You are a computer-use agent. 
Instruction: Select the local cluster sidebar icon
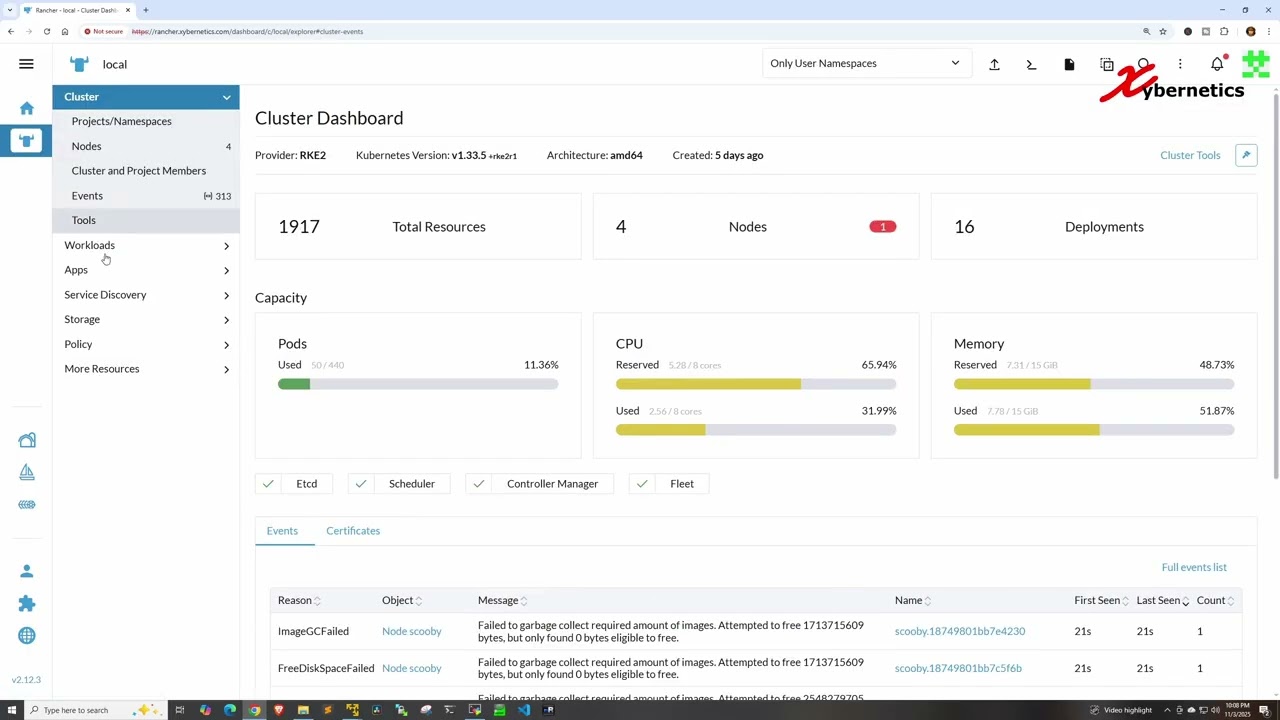click(x=26, y=140)
